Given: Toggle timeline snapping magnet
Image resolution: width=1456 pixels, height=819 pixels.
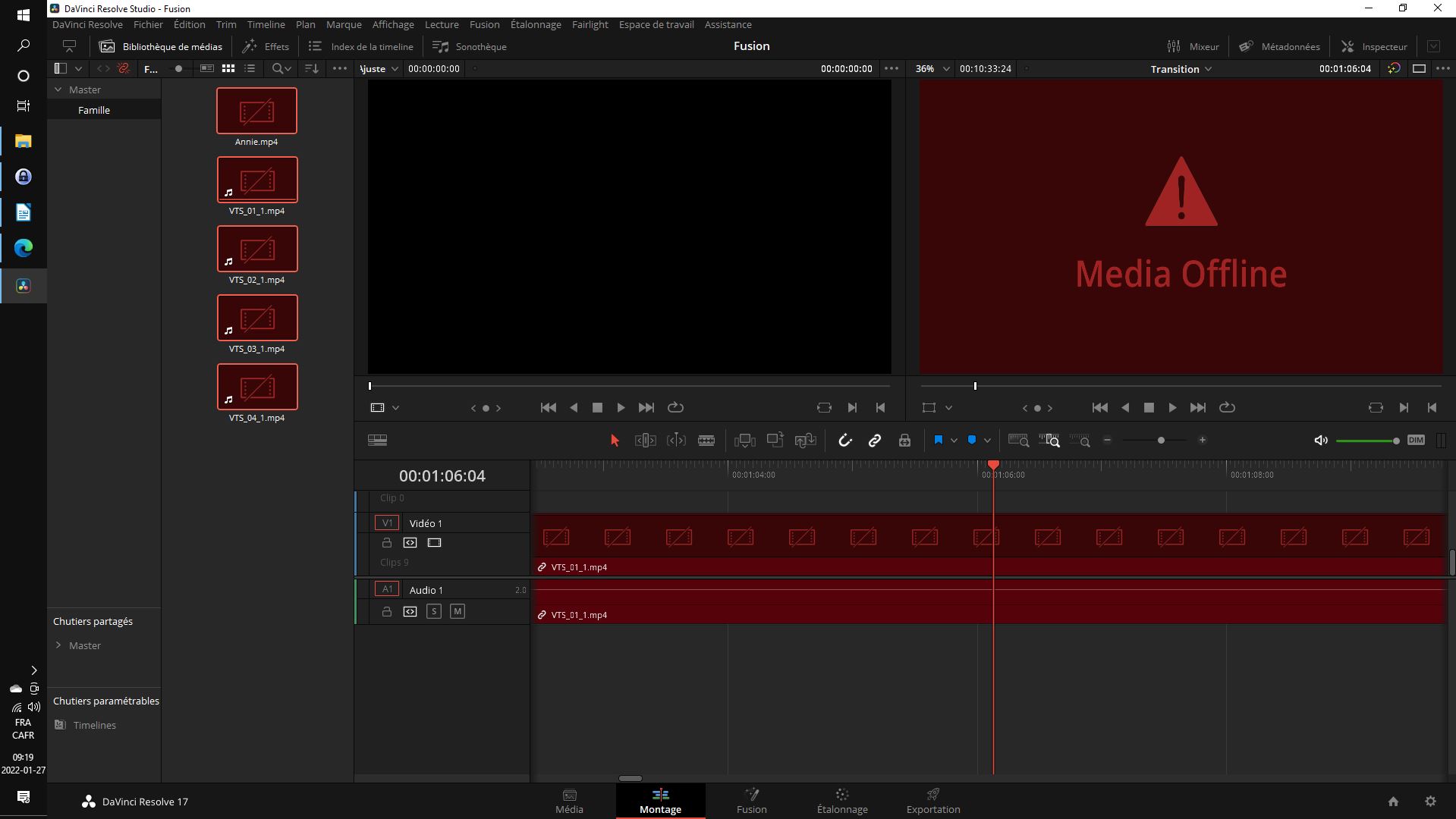Looking at the screenshot, I should click(x=844, y=441).
